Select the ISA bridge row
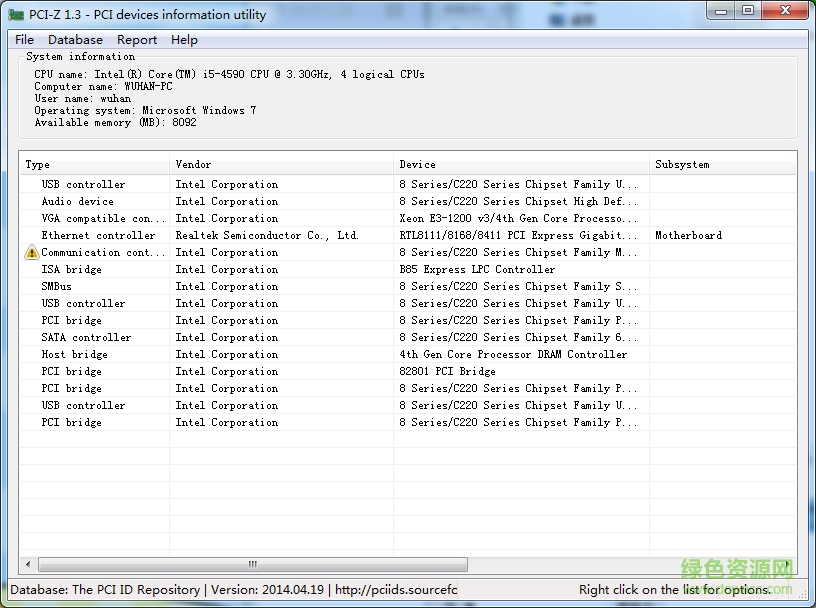 click(408, 270)
